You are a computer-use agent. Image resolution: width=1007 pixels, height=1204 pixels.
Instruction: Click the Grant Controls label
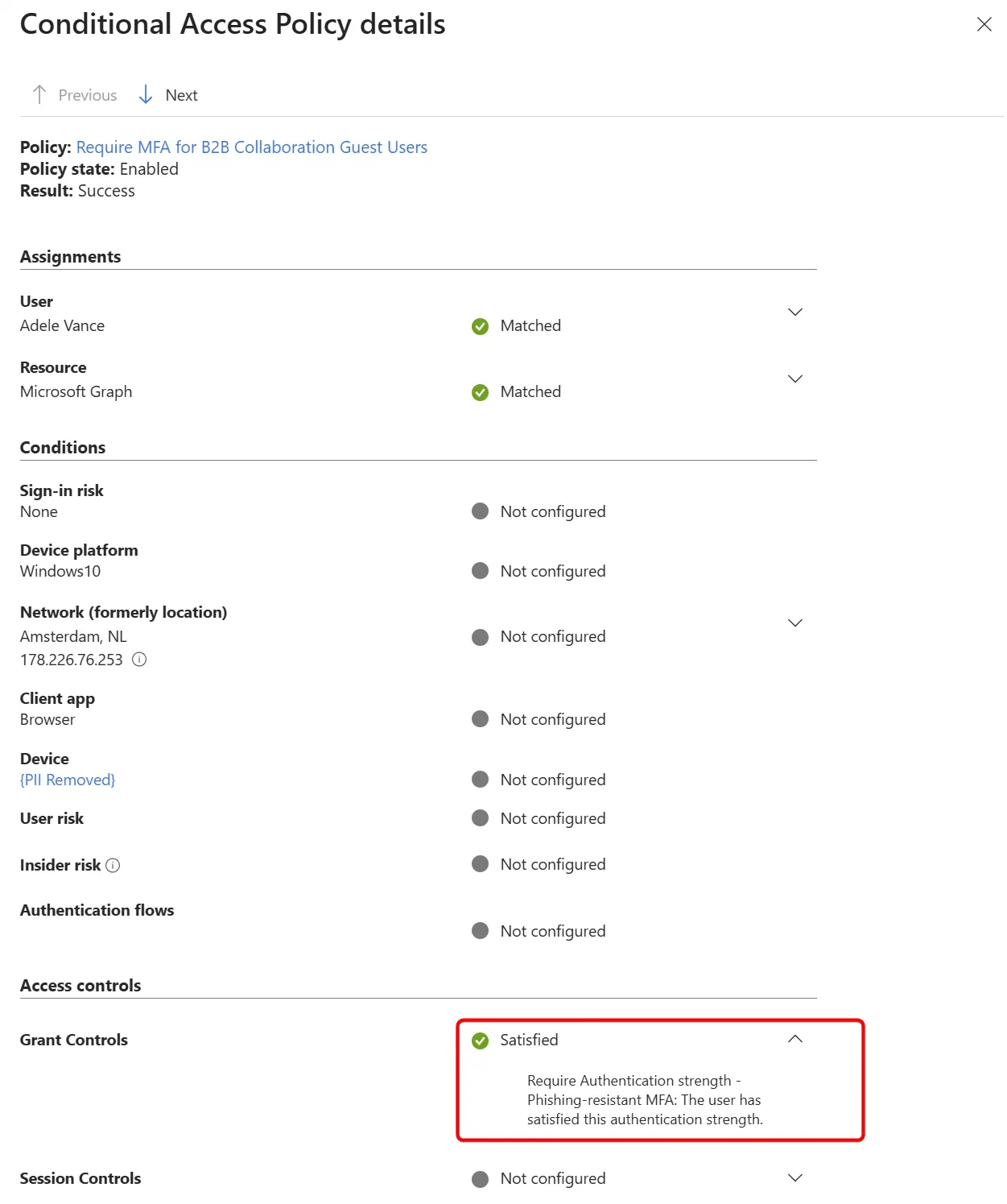(x=73, y=1040)
